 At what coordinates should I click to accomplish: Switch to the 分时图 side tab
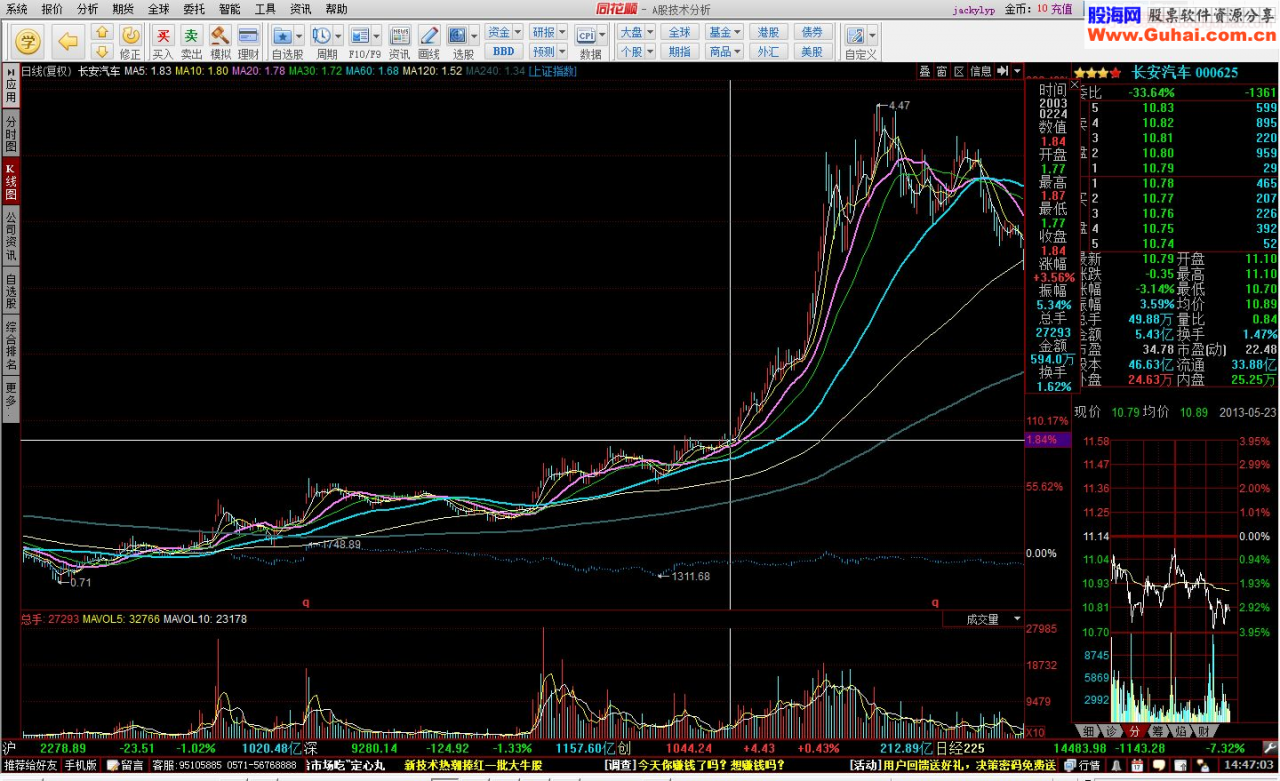(10, 132)
